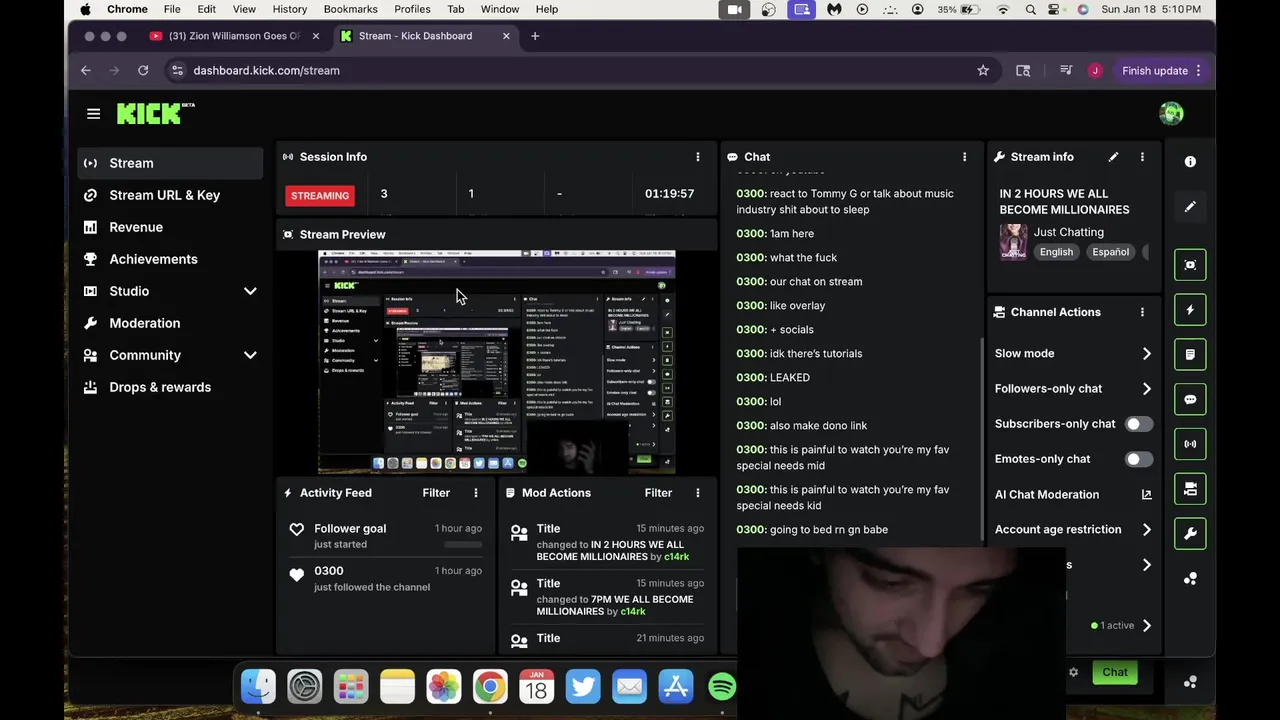Toggle Emotes-only chat switch

coord(1138,459)
